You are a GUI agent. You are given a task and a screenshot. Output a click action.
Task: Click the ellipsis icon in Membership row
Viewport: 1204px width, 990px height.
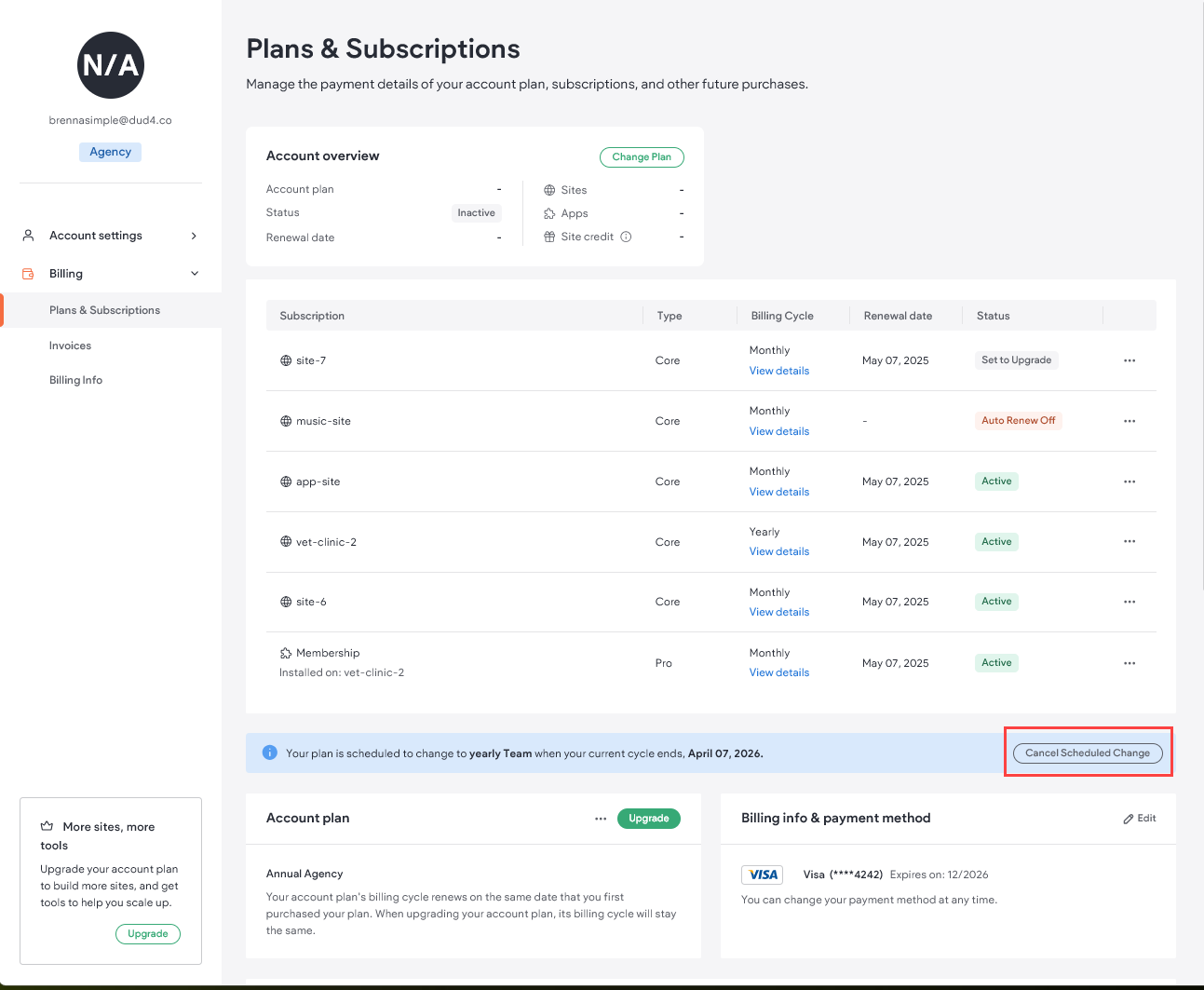click(x=1129, y=663)
